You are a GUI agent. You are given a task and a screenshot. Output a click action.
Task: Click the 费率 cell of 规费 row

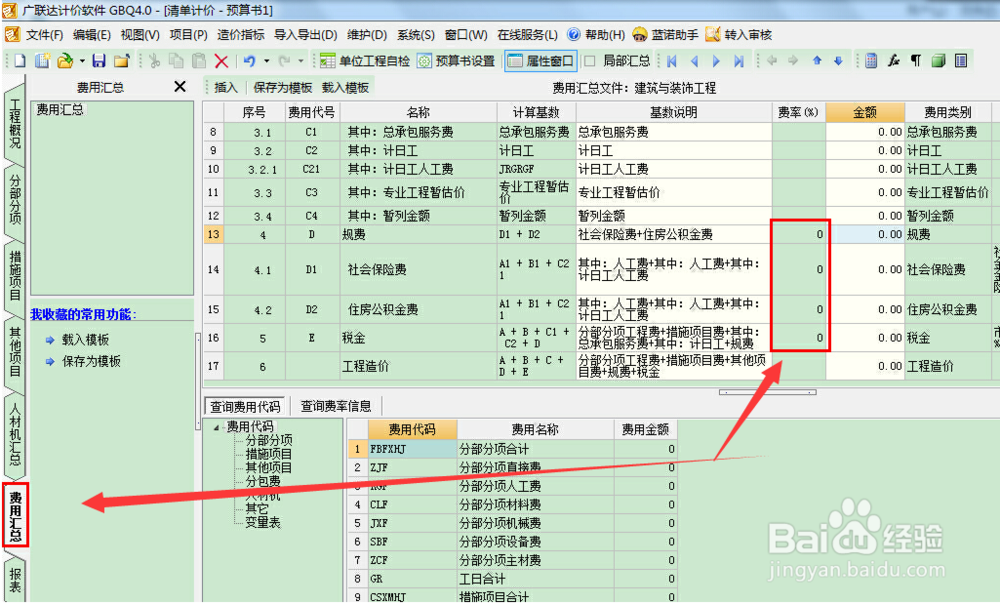[x=799, y=235]
